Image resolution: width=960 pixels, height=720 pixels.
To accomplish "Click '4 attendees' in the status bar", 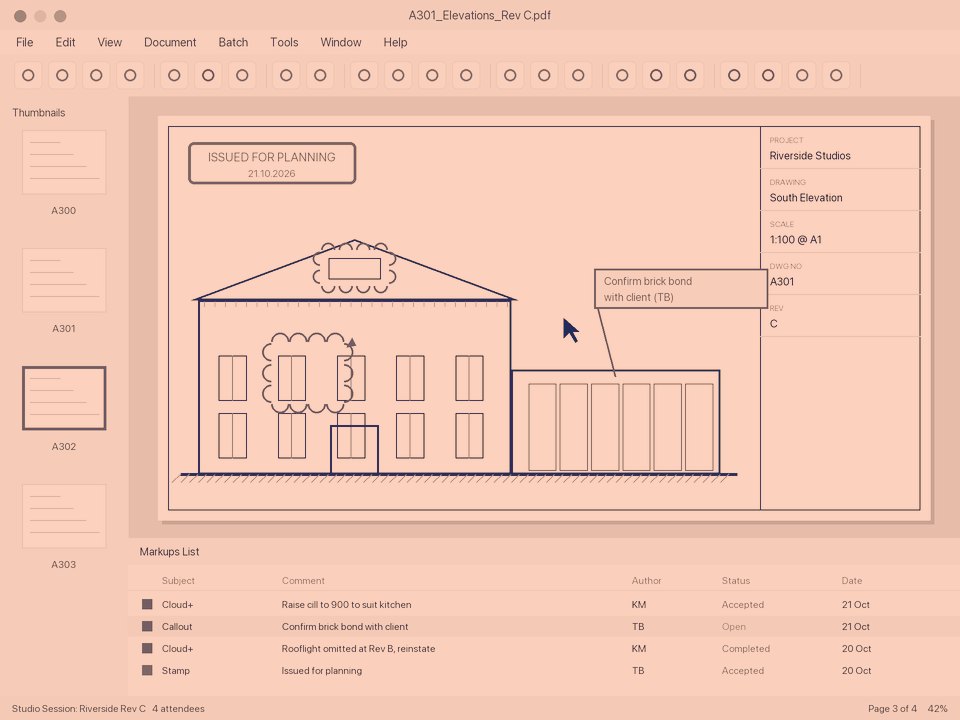I will 178,708.
